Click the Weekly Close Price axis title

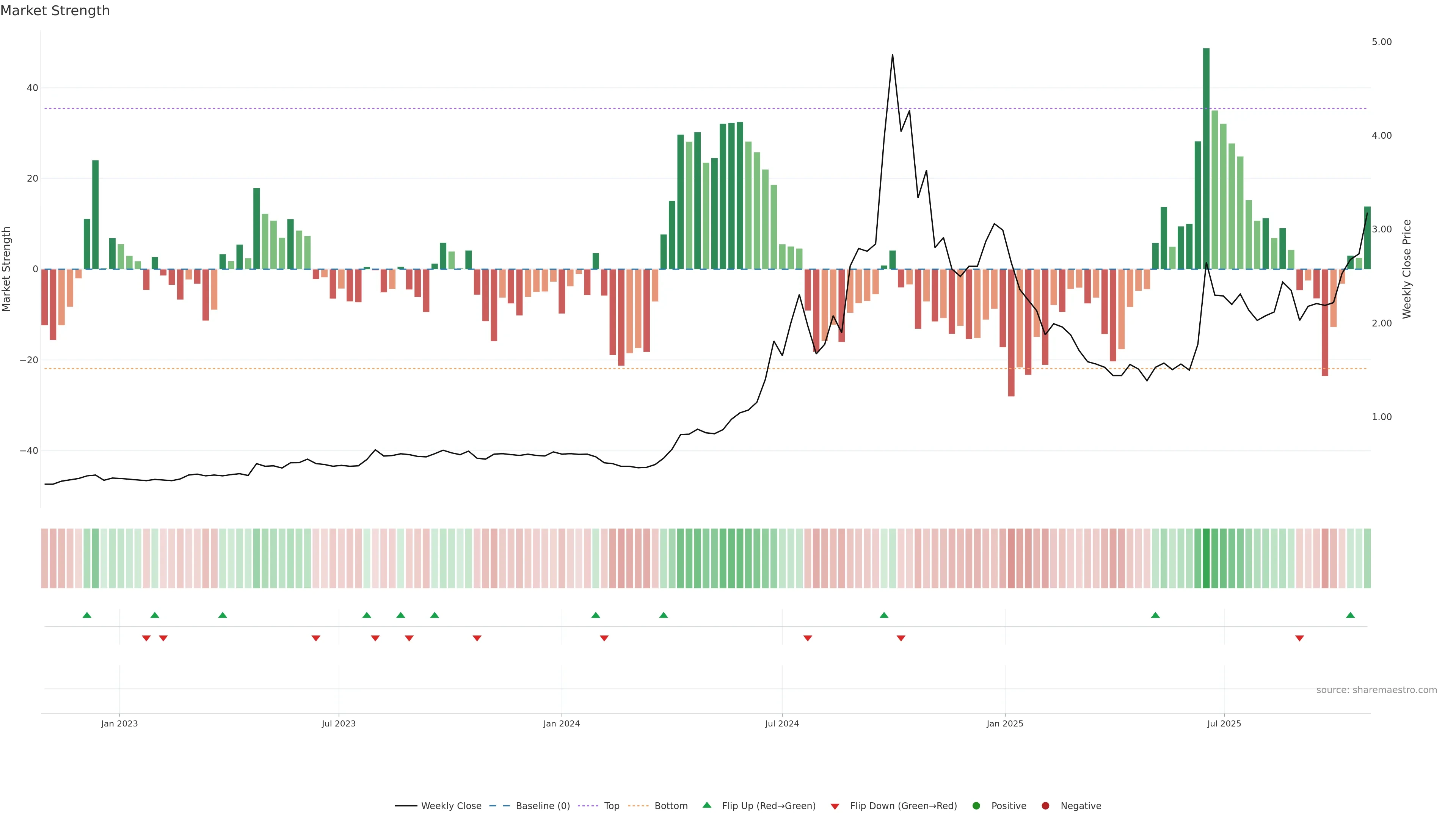[1407, 269]
